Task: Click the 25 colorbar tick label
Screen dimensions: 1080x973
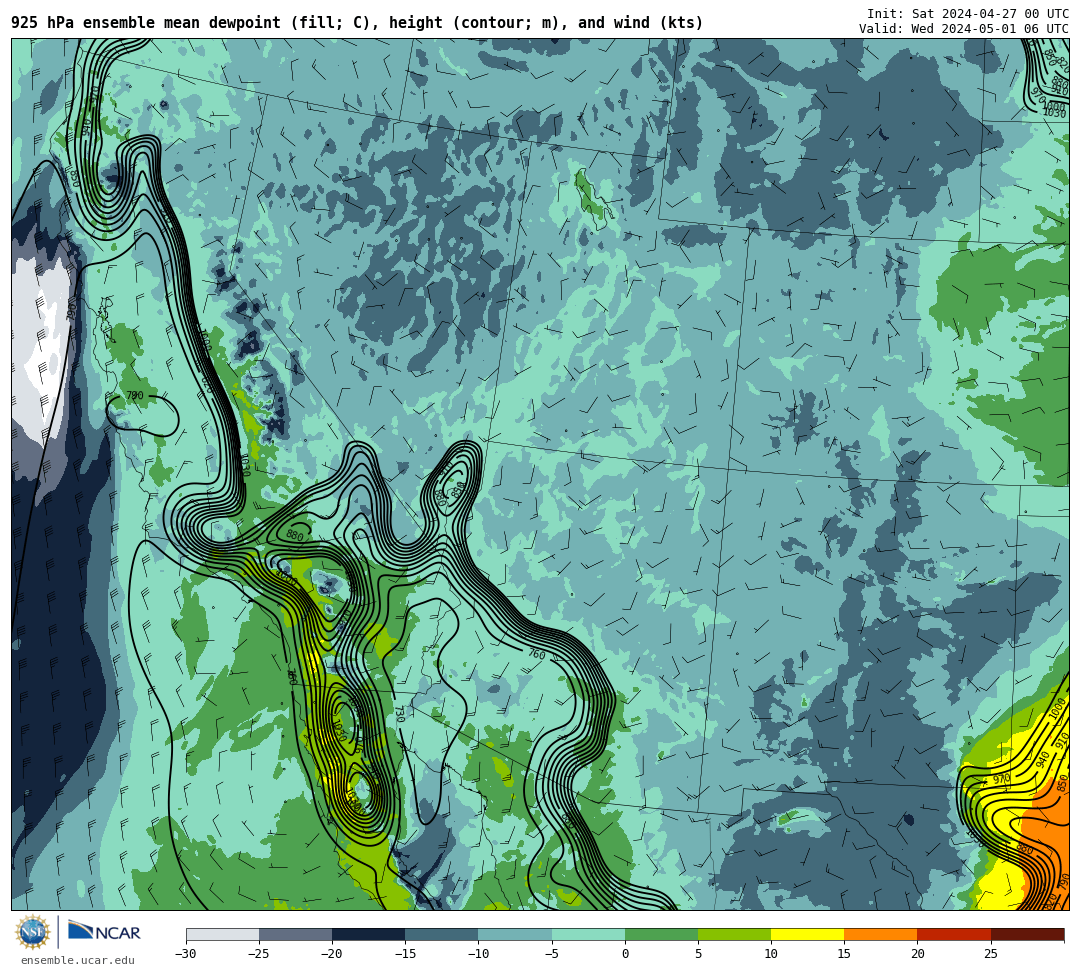Action: [990, 954]
